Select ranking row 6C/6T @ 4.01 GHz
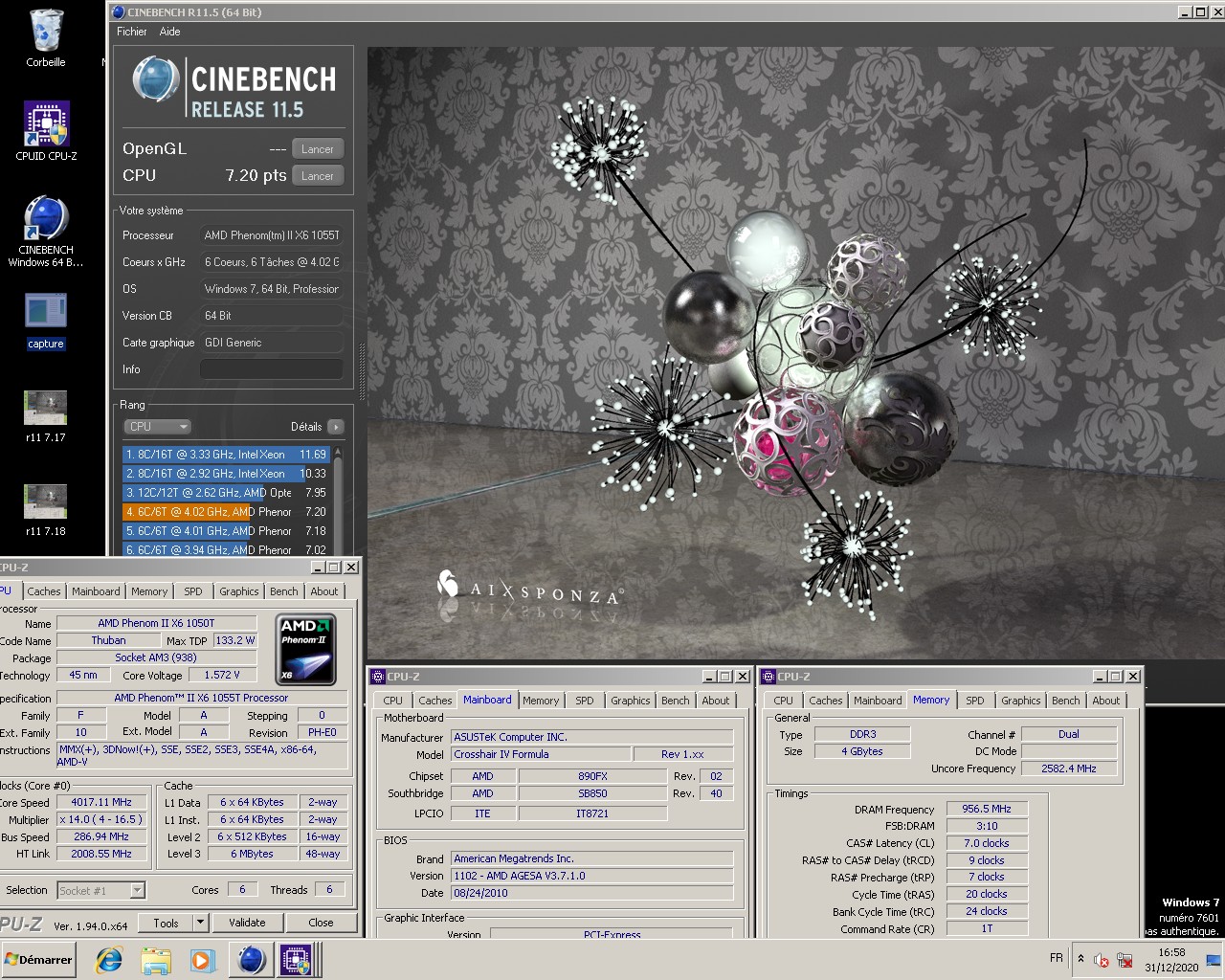The height and width of the screenshot is (980, 1225). point(226,531)
